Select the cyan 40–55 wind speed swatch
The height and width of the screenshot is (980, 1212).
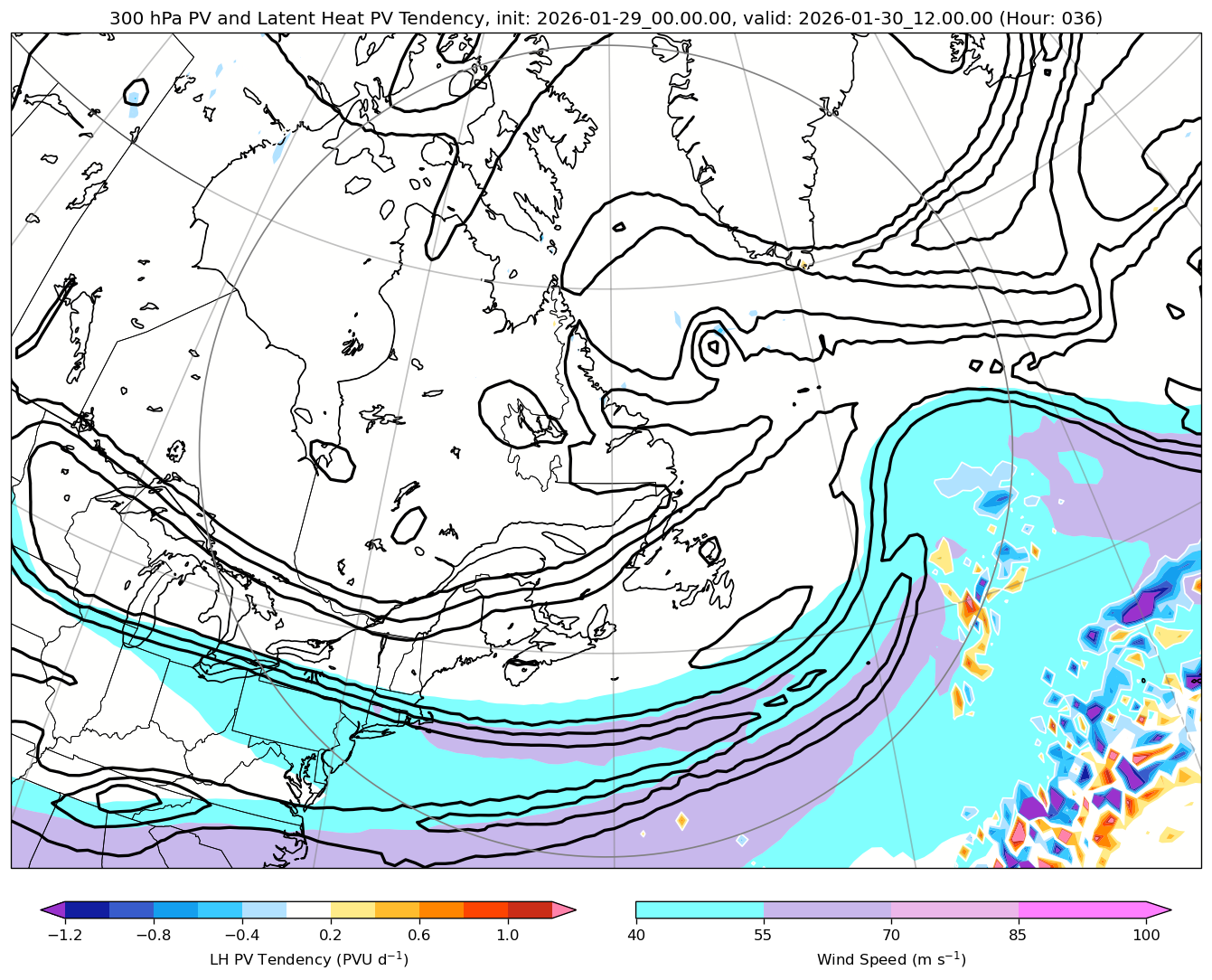coord(700,909)
